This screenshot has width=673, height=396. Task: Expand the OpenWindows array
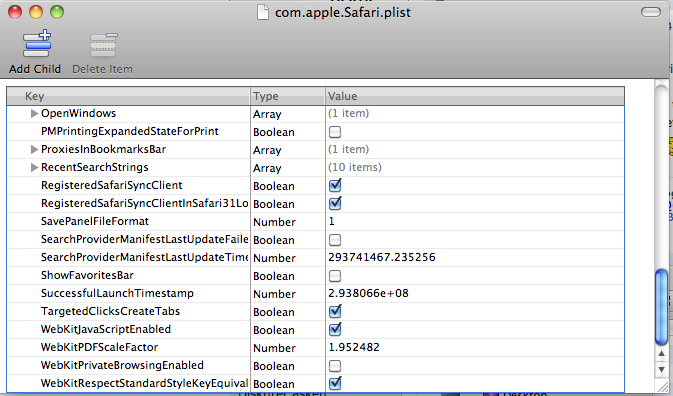[34, 113]
